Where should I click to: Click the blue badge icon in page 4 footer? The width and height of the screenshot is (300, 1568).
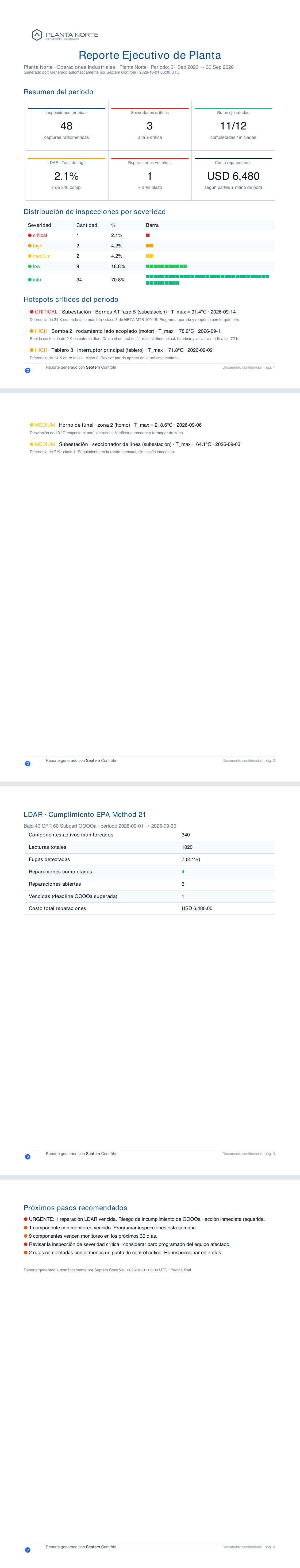(27, 1550)
